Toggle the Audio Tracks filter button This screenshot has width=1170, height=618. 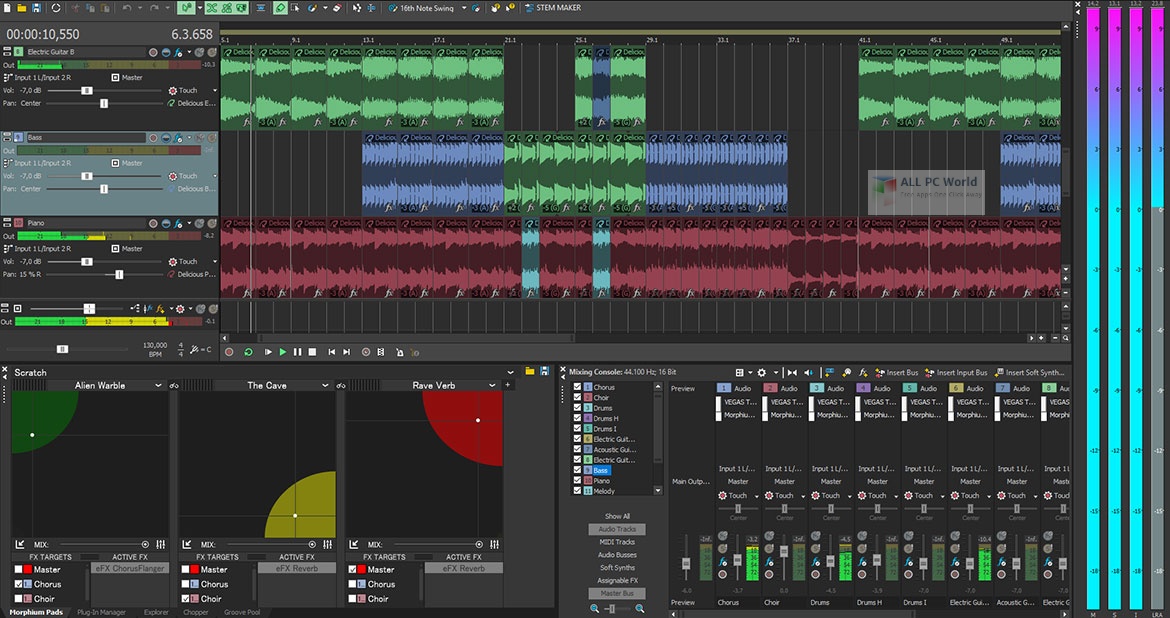617,529
